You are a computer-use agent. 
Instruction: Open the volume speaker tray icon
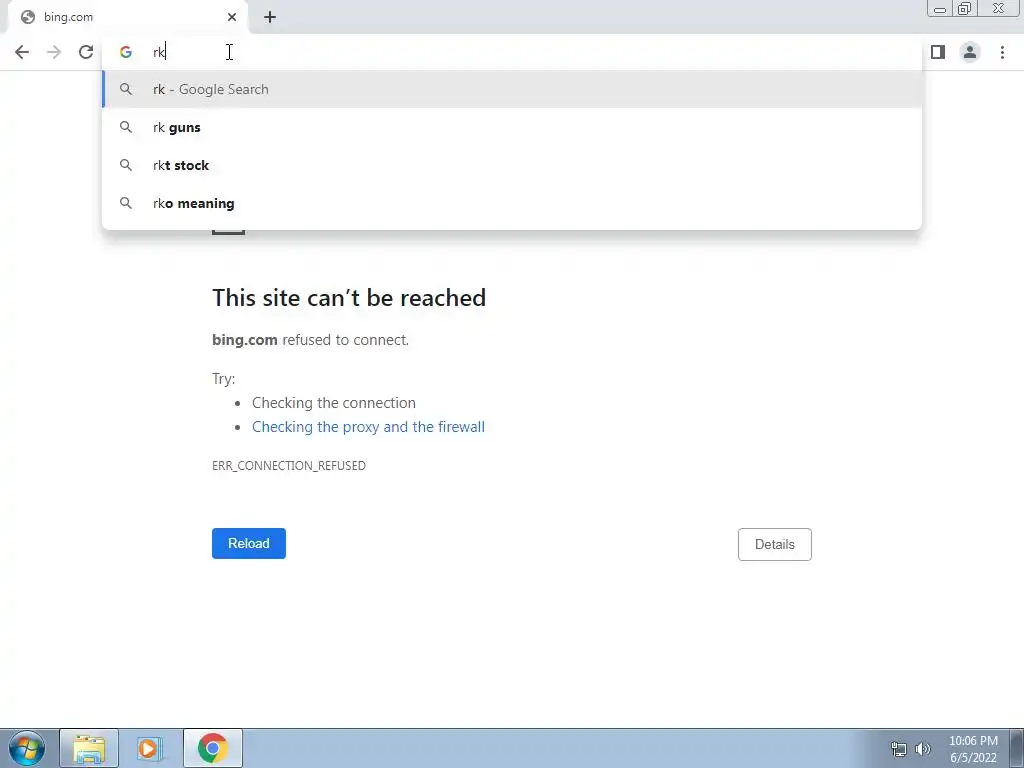(x=923, y=749)
